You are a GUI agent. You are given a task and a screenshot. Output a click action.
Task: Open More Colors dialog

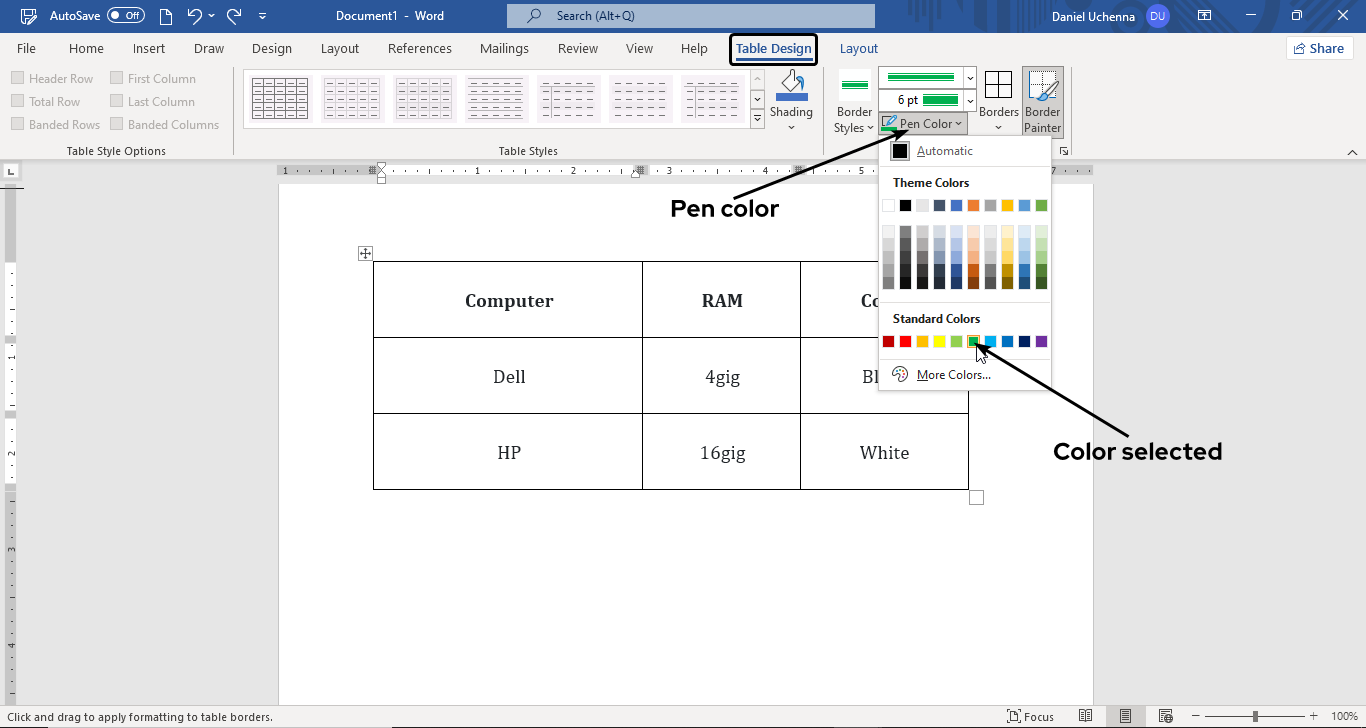953,375
